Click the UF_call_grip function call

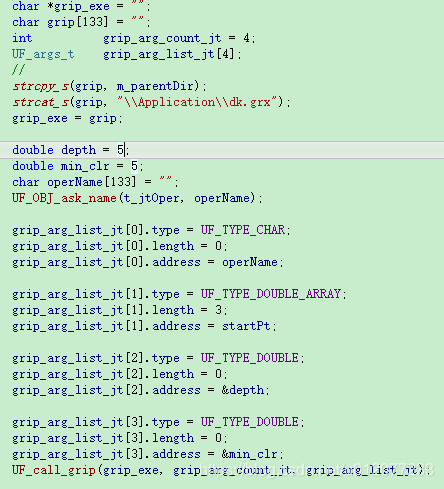coord(54,470)
